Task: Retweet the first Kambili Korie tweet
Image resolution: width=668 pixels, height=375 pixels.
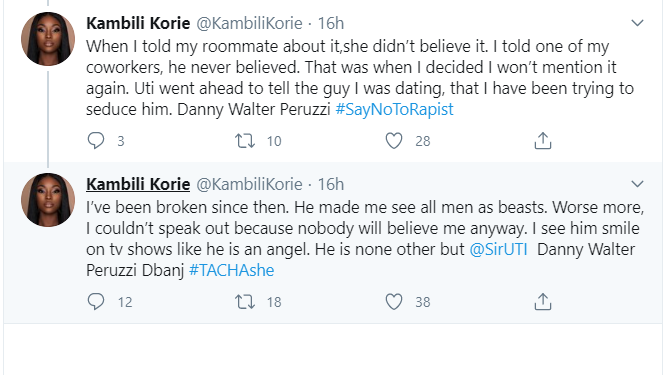Action: coord(245,141)
